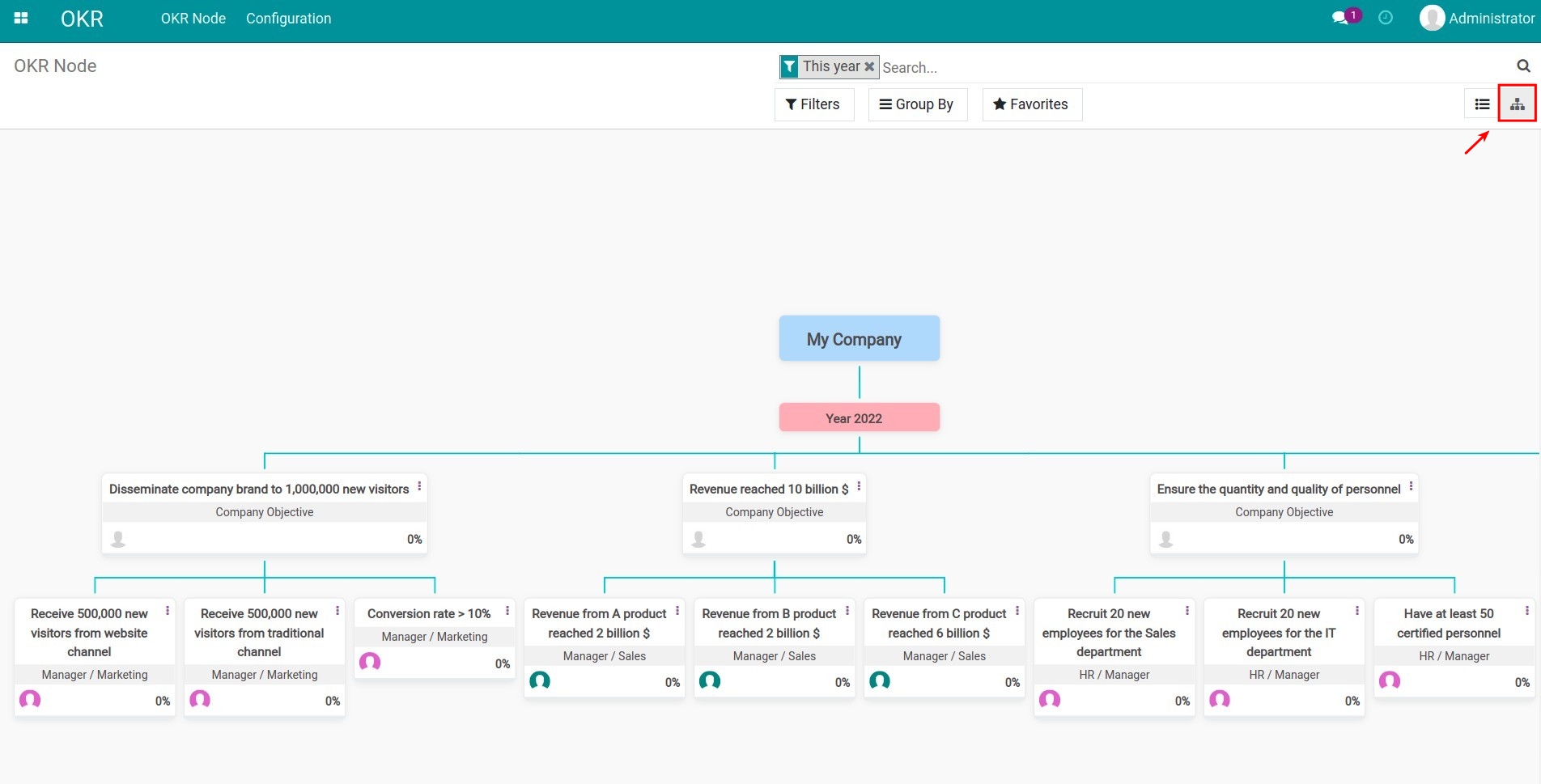This screenshot has height=784, width=1541.
Task: Open the Favorites dropdown
Action: click(1031, 104)
